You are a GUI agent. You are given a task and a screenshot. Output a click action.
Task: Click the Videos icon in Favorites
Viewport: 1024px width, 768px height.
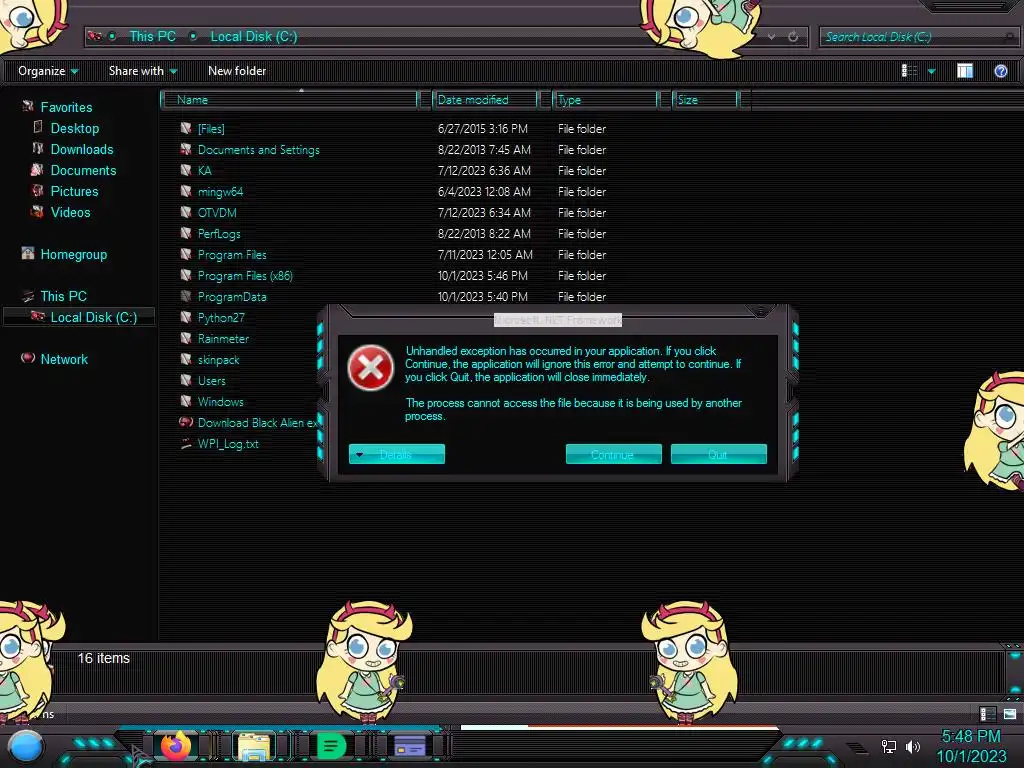[x=37, y=212]
